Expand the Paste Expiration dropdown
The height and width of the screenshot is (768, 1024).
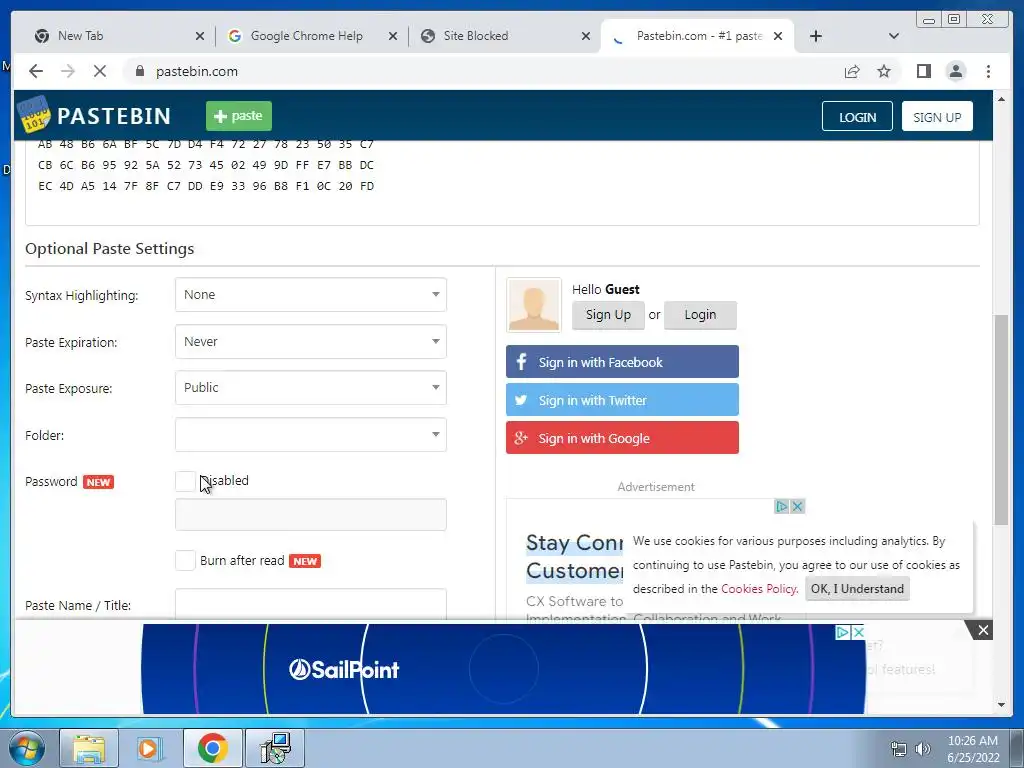click(310, 342)
